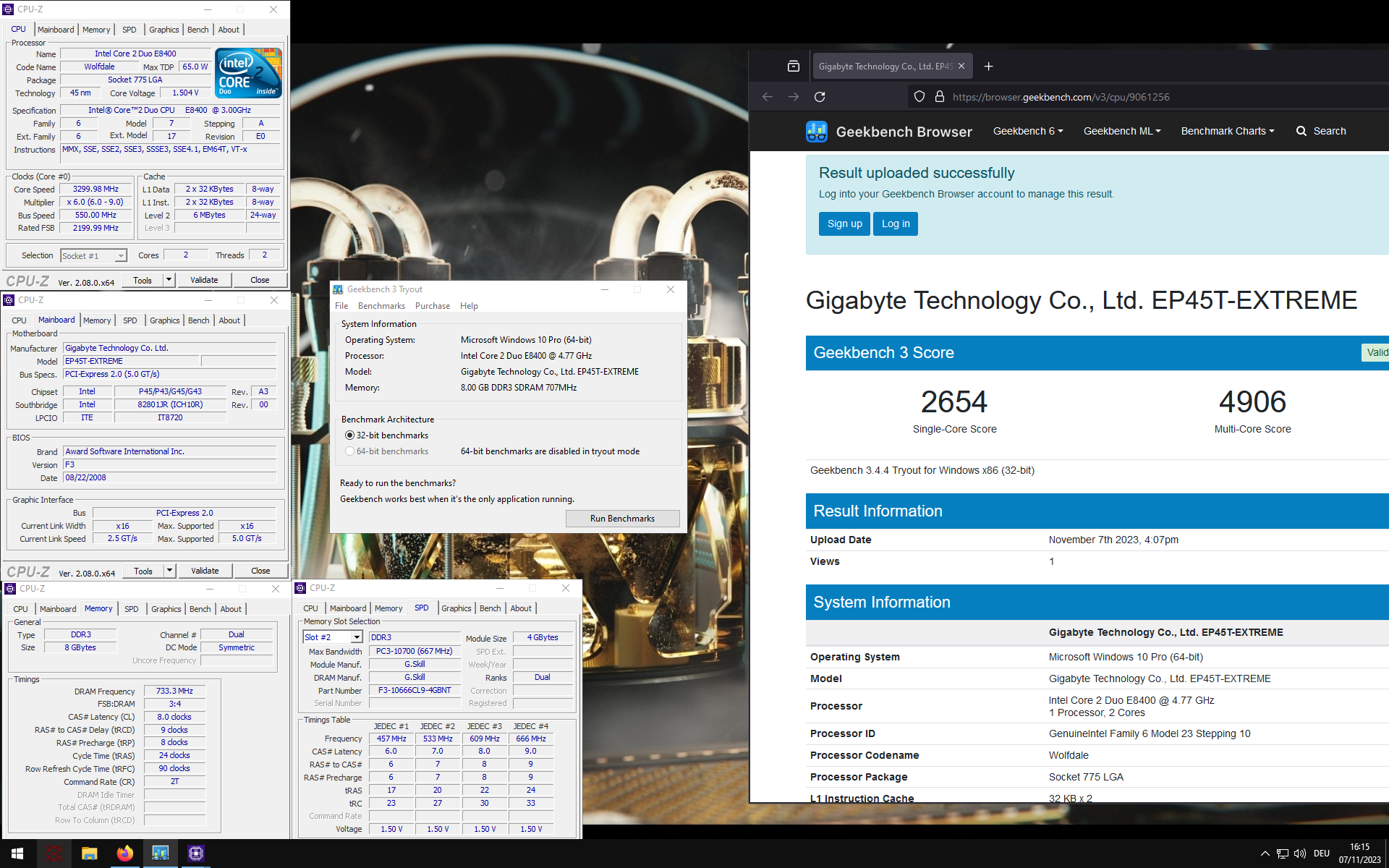Open Firefox from the taskbar
This screenshot has width=1389, height=868.
[124, 854]
